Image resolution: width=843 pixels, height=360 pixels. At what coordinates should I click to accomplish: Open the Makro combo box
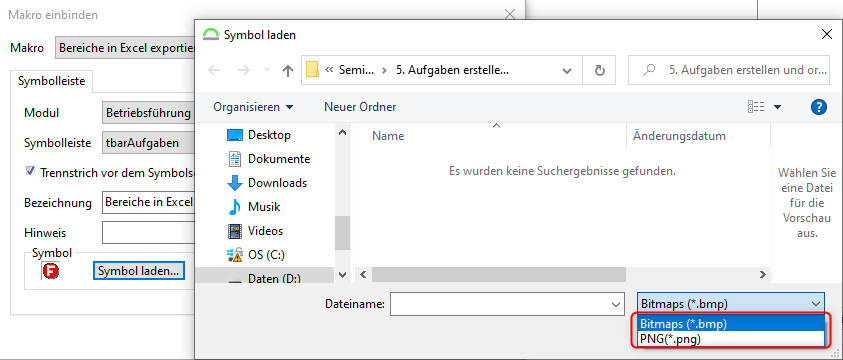(125, 48)
